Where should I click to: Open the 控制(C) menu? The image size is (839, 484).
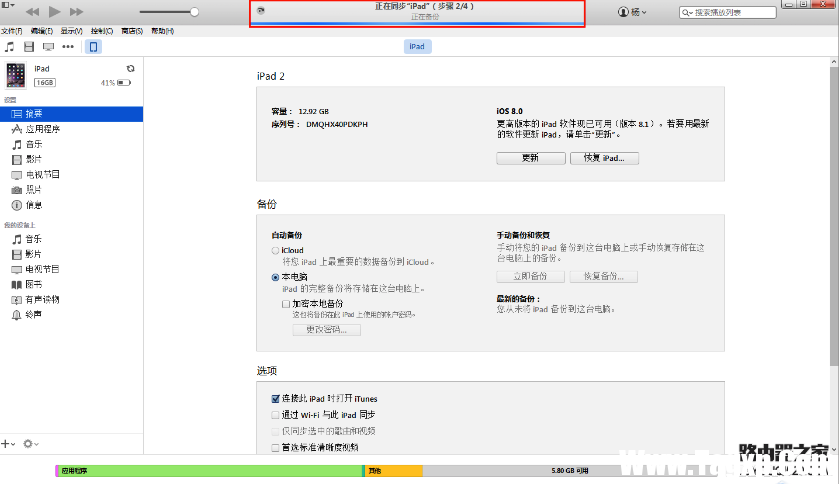coord(102,31)
